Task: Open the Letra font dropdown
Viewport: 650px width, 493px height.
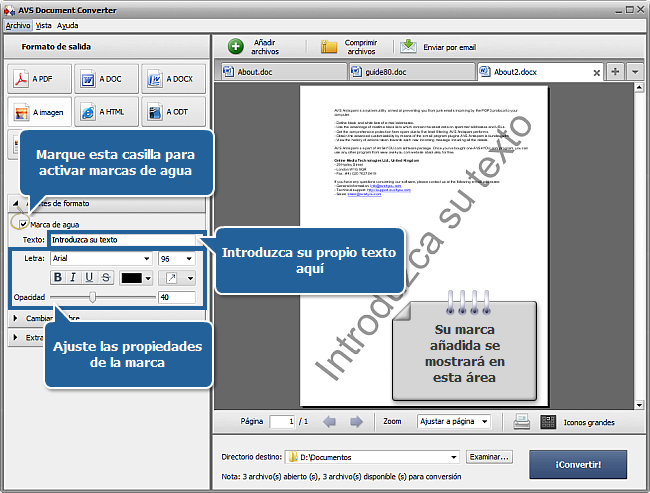Action: [x=147, y=258]
